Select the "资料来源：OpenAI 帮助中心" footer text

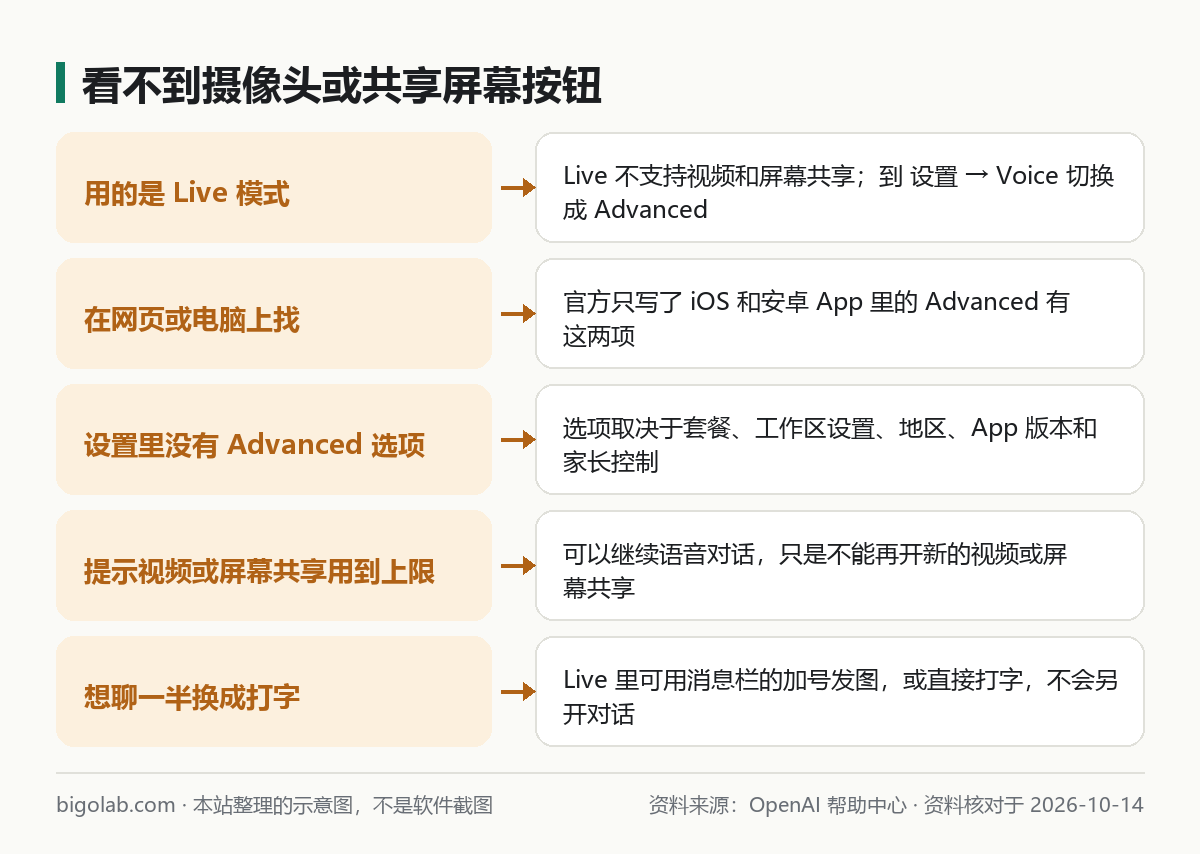coord(778,805)
